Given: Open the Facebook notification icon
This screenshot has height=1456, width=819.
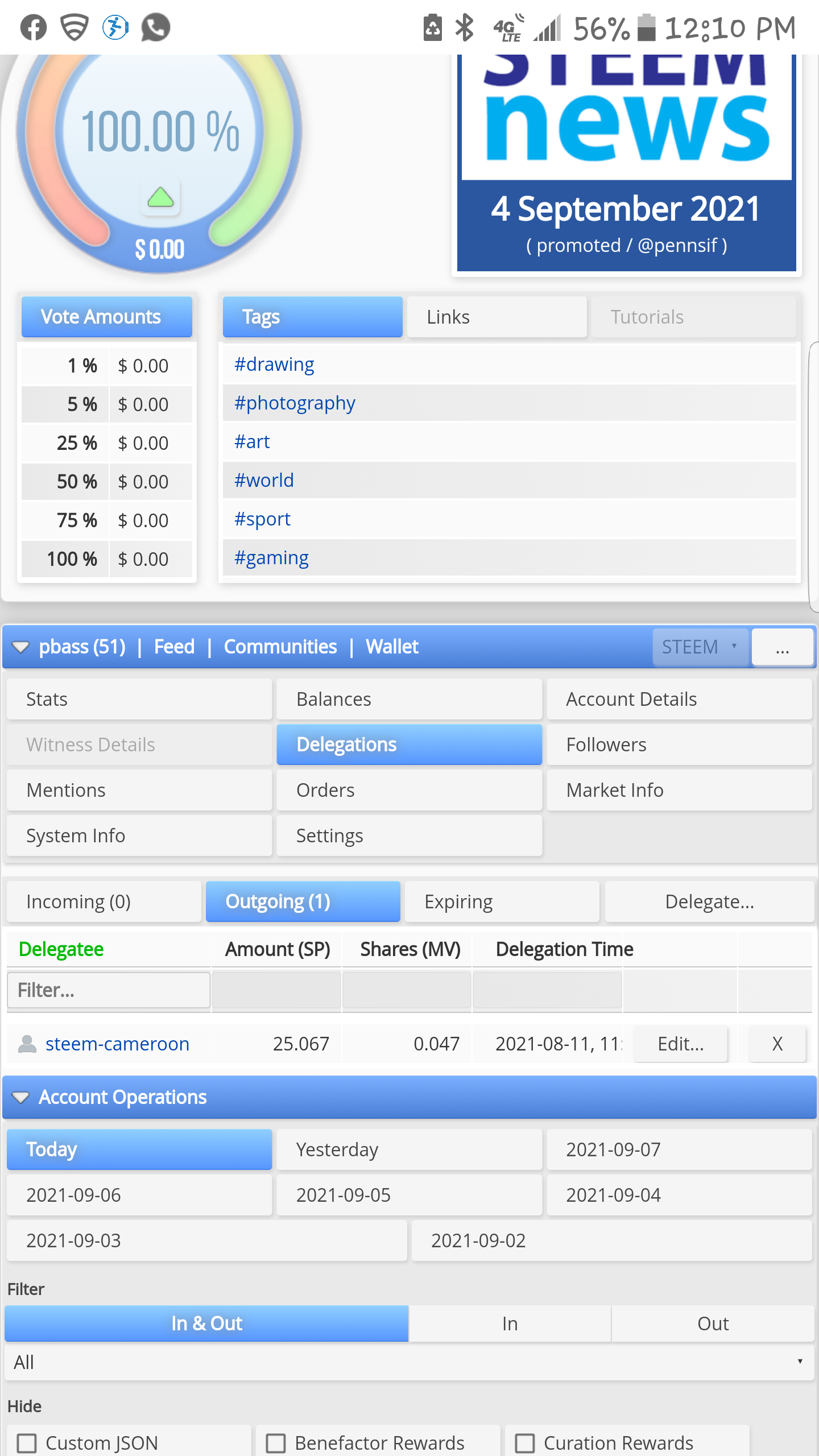Looking at the screenshot, I should (34, 27).
